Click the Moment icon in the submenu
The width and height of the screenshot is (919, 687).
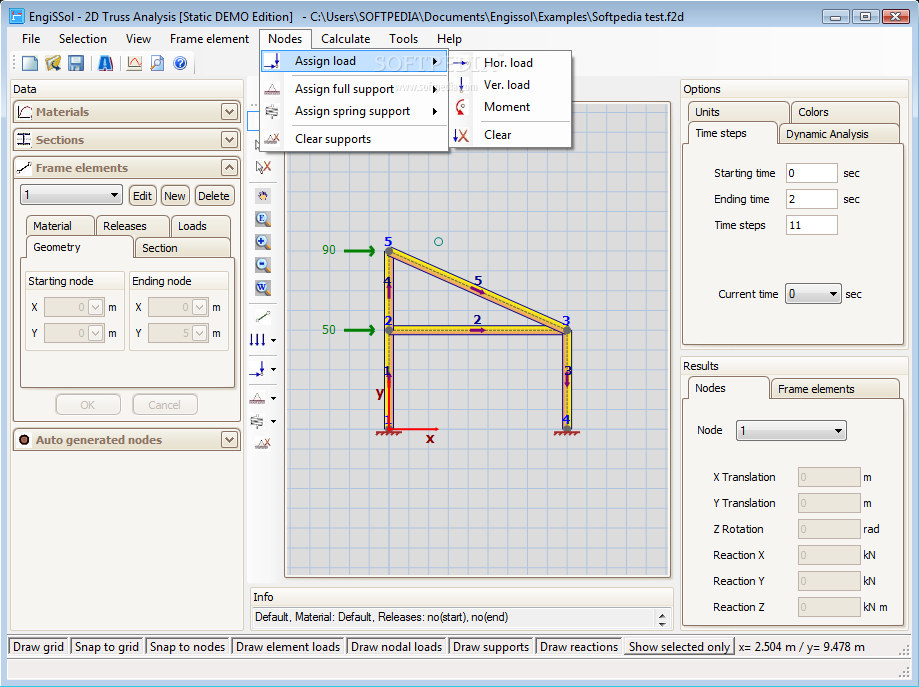pos(461,107)
